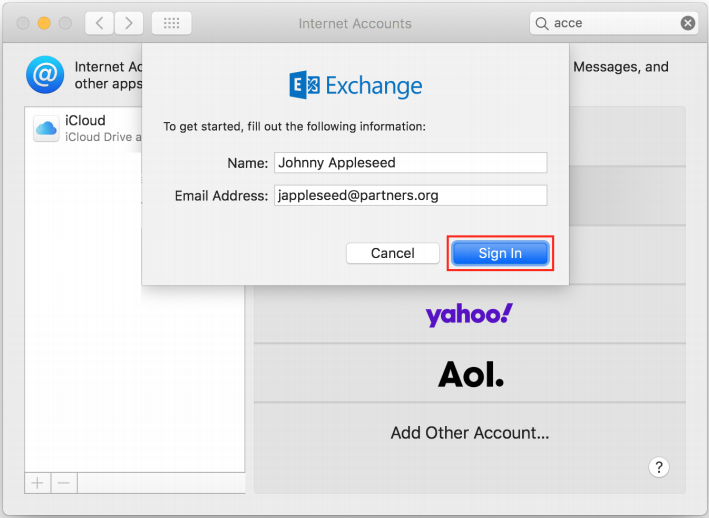Go back using the left arrow button

click(99, 23)
